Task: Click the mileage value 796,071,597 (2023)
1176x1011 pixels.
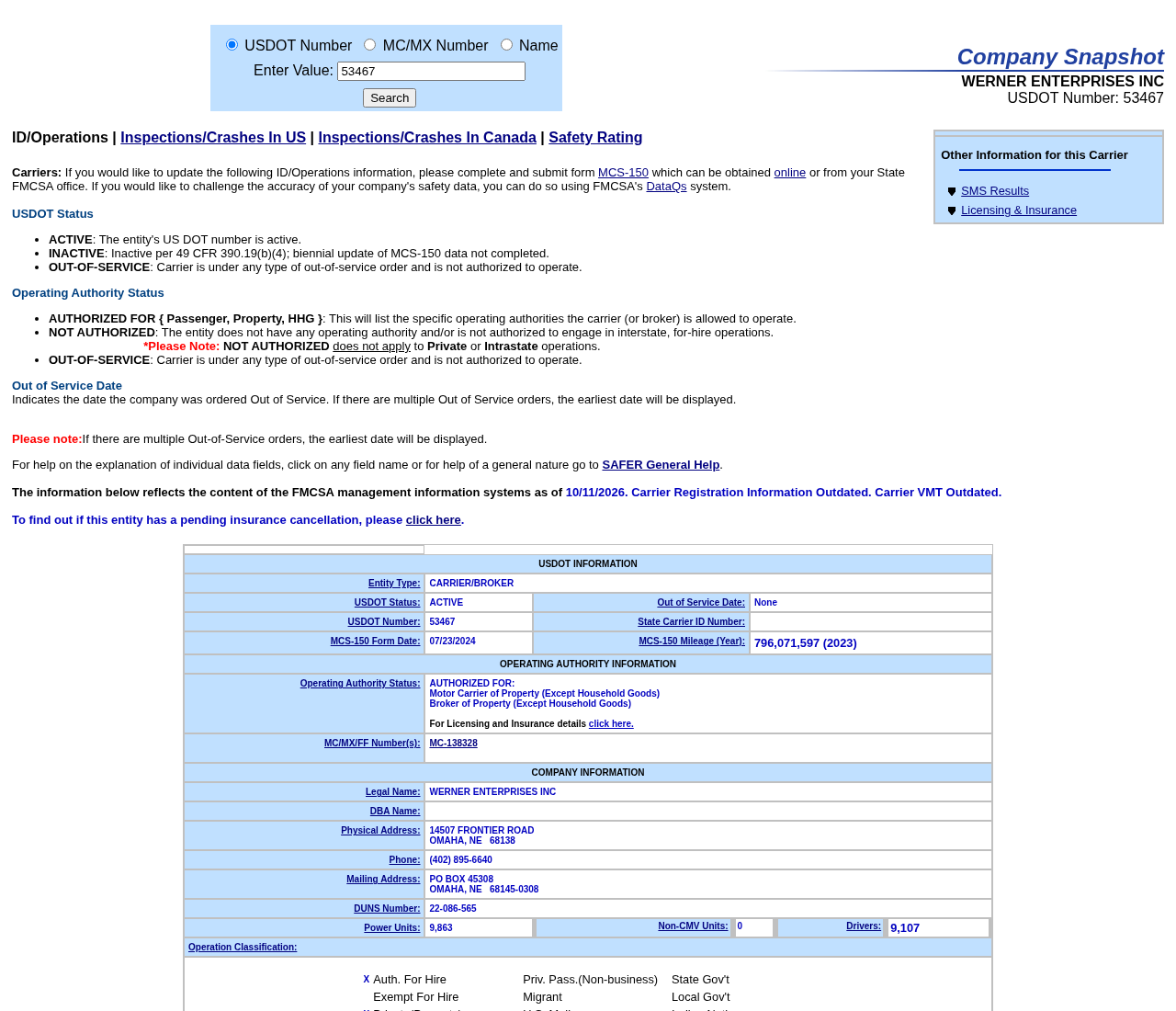Action: pyautogui.click(x=806, y=643)
